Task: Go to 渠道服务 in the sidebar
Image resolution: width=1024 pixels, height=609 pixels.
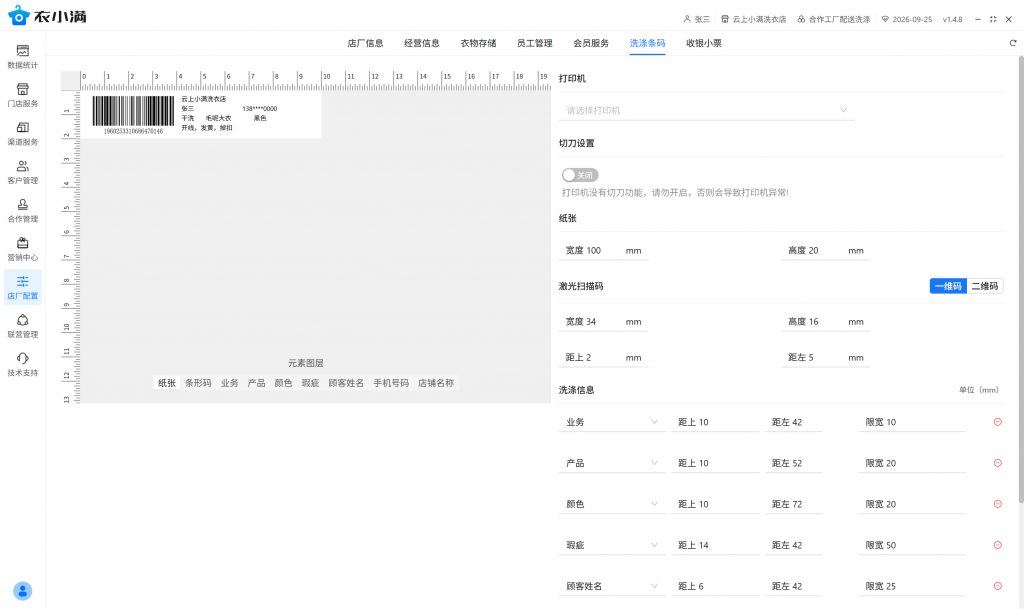Action: pos(22,133)
